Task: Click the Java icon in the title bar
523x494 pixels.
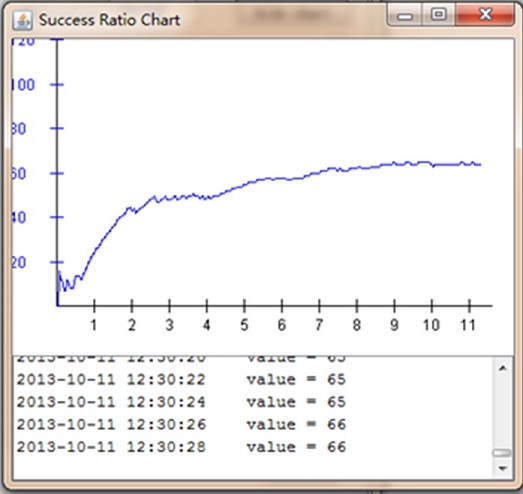Action: 22,20
